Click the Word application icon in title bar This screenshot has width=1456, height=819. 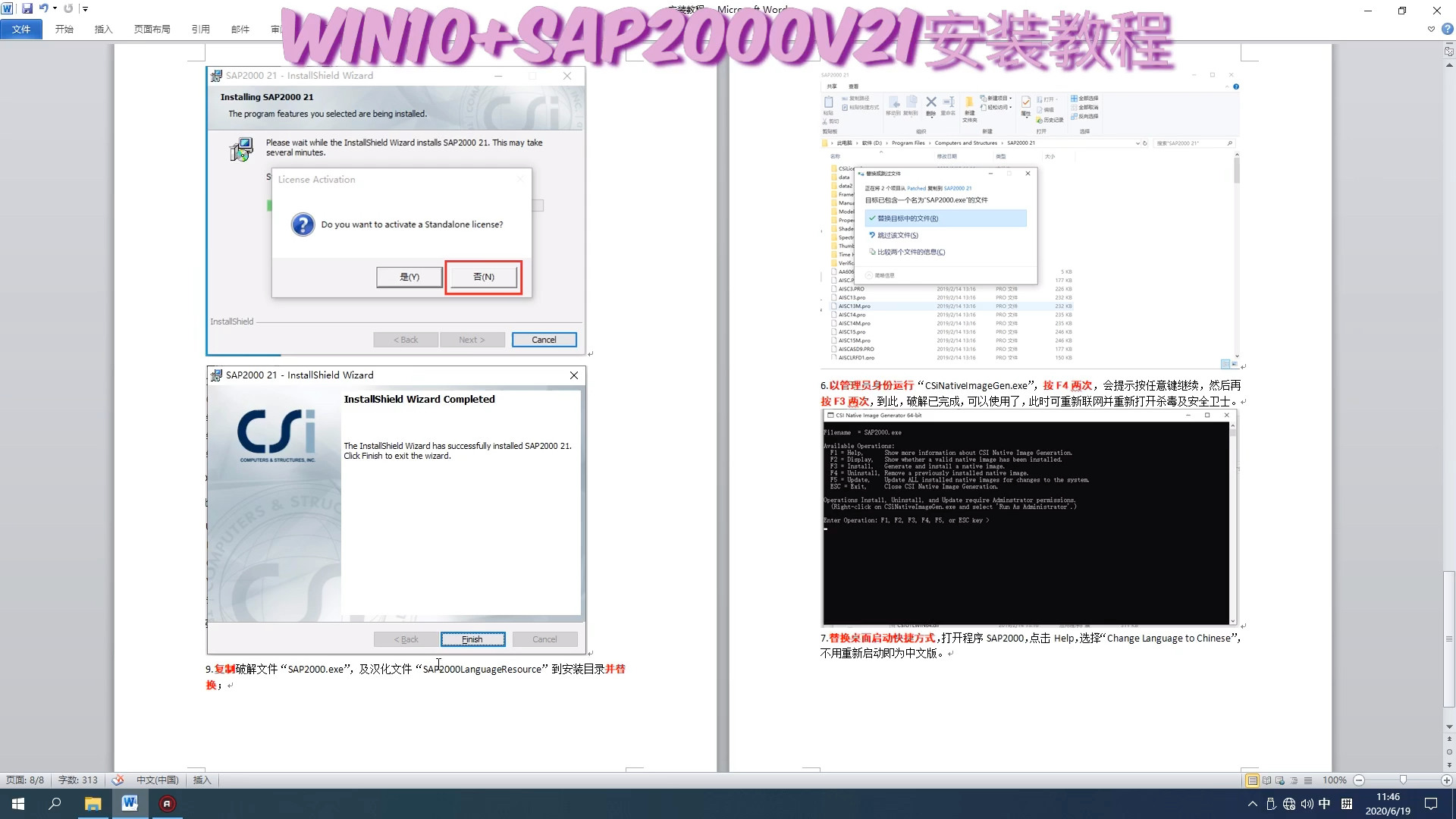pos(8,8)
